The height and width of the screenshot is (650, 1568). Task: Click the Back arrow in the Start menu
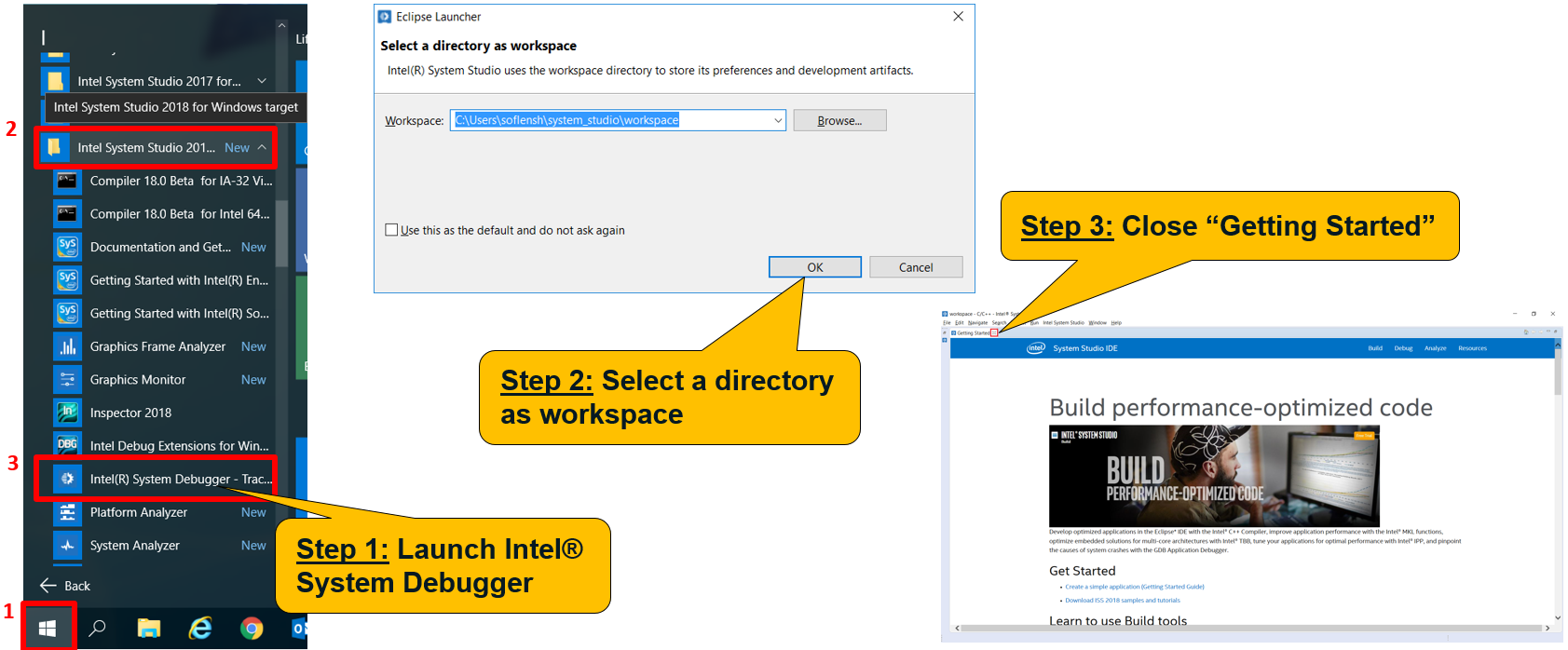click(48, 585)
